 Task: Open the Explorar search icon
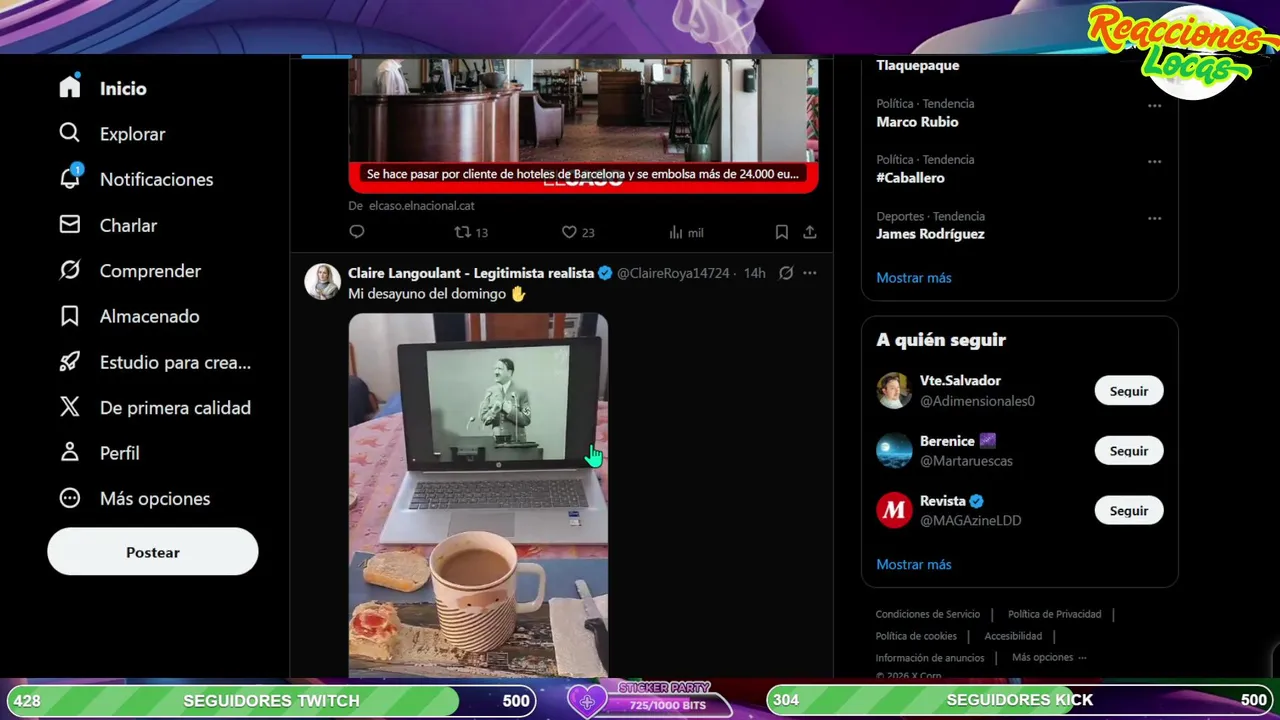(x=69, y=133)
